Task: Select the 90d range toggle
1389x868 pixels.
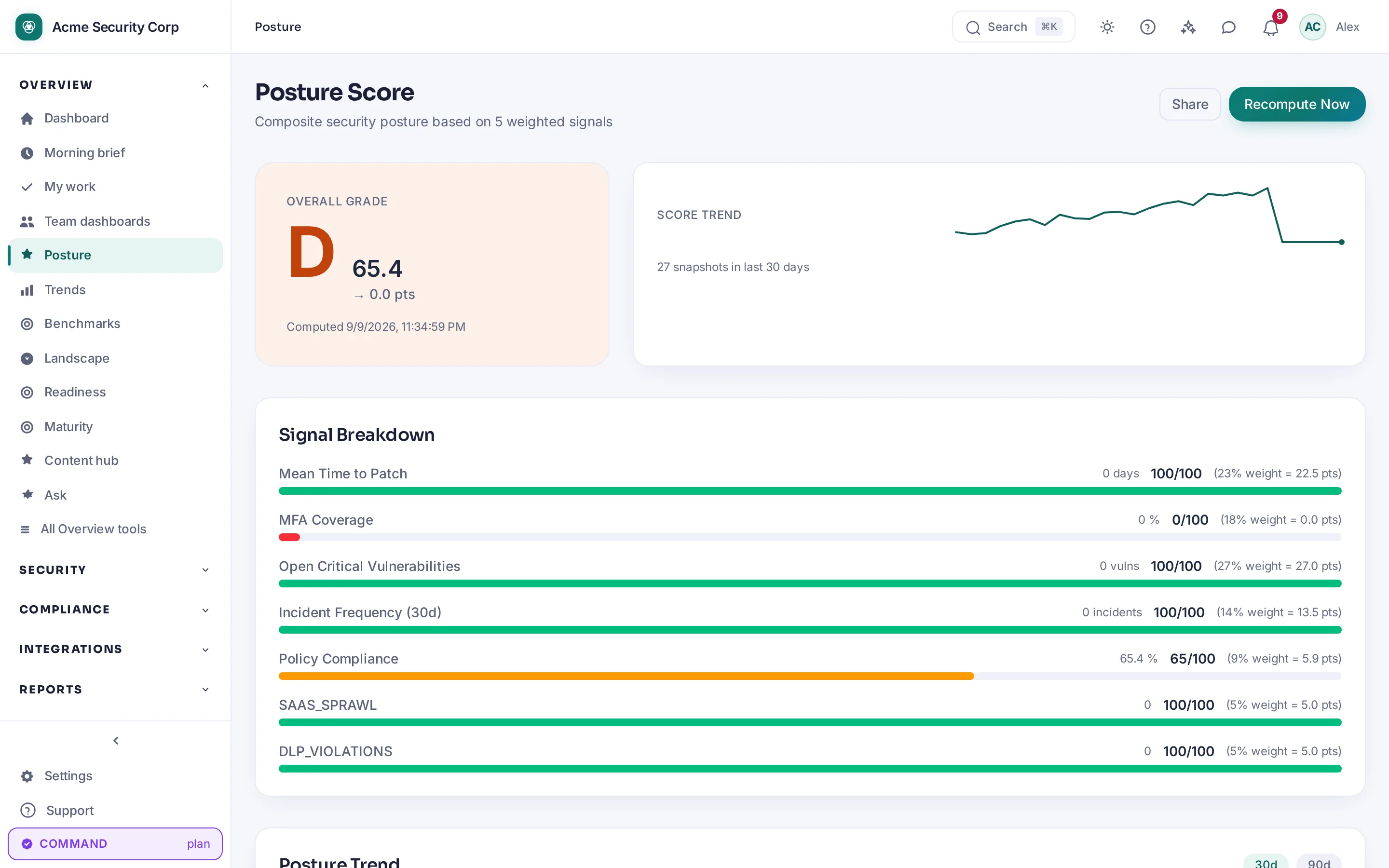Action: tap(1319, 862)
